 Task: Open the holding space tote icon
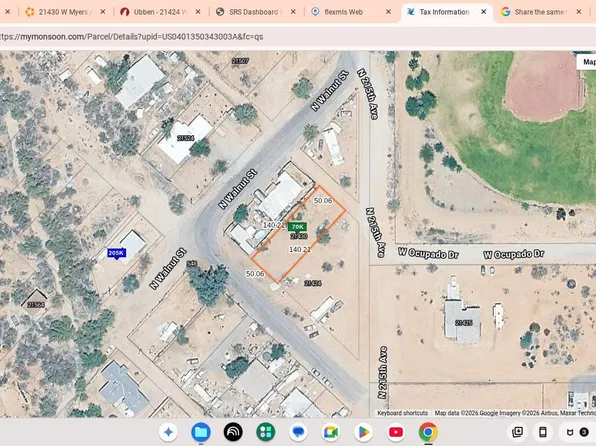(x=517, y=432)
